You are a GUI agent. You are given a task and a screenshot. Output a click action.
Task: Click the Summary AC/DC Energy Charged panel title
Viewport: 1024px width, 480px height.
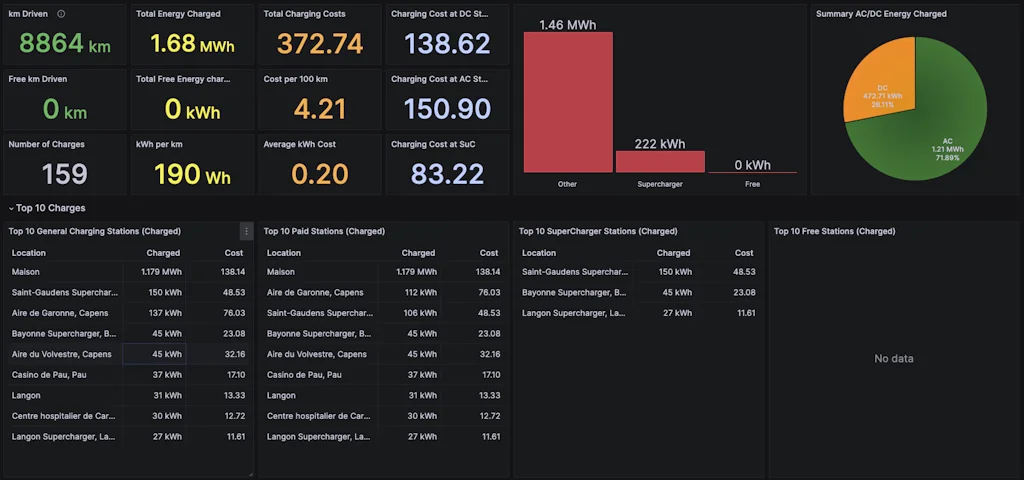881,14
